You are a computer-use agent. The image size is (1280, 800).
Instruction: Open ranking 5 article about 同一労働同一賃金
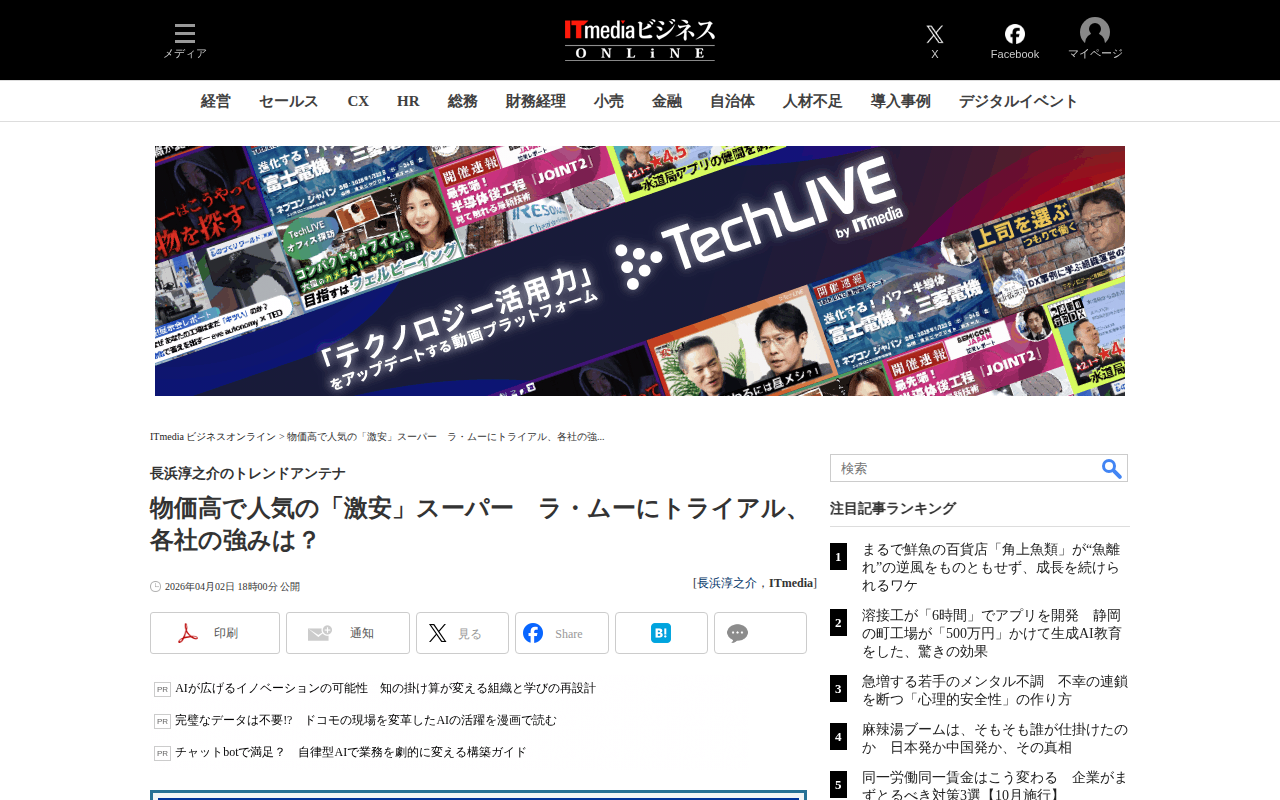pyautogui.click(x=994, y=786)
